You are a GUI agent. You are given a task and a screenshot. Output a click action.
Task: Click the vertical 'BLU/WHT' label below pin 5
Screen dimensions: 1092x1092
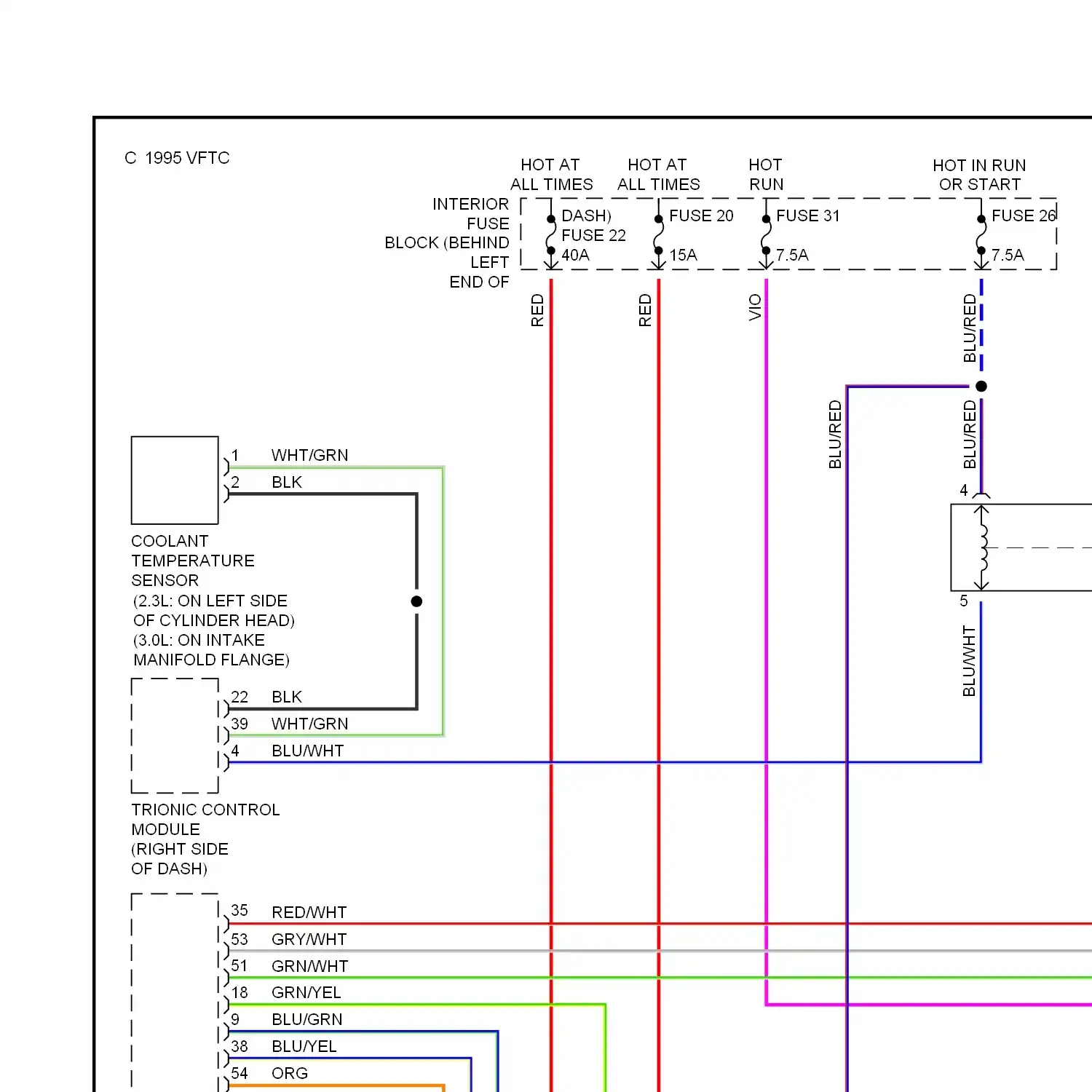[969, 661]
